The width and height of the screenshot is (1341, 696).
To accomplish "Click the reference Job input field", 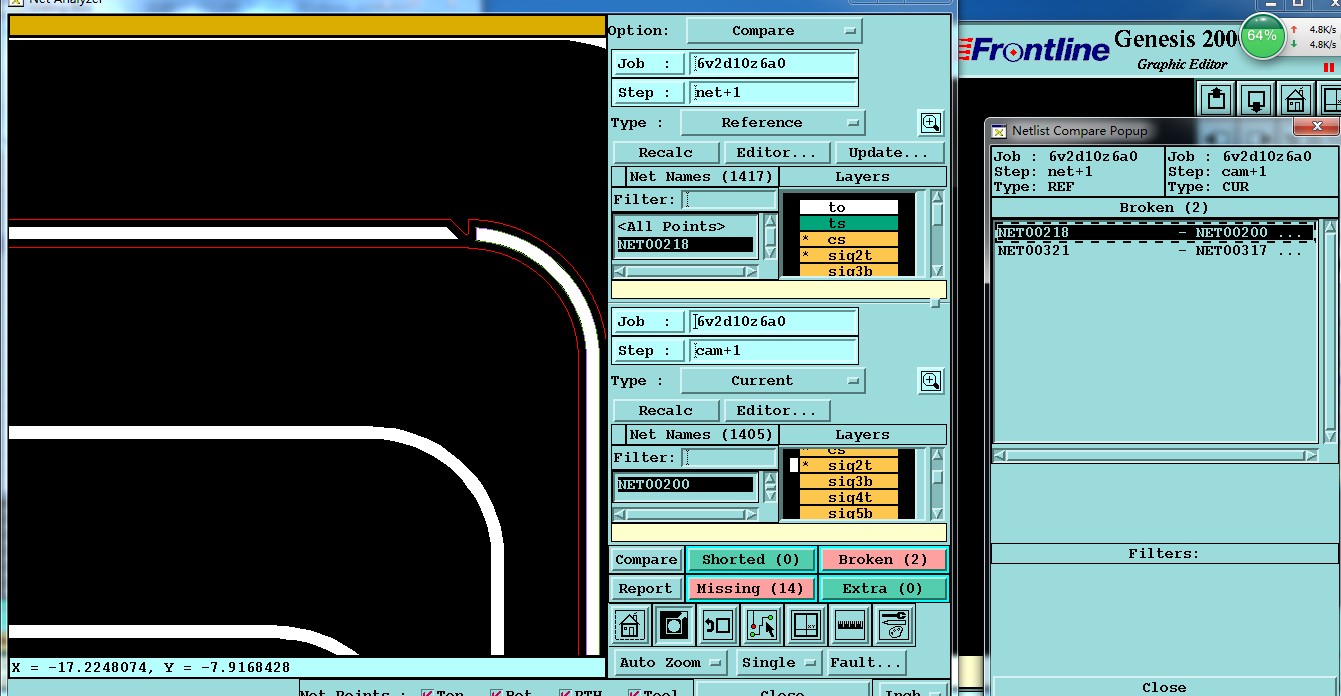I will 773,64.
